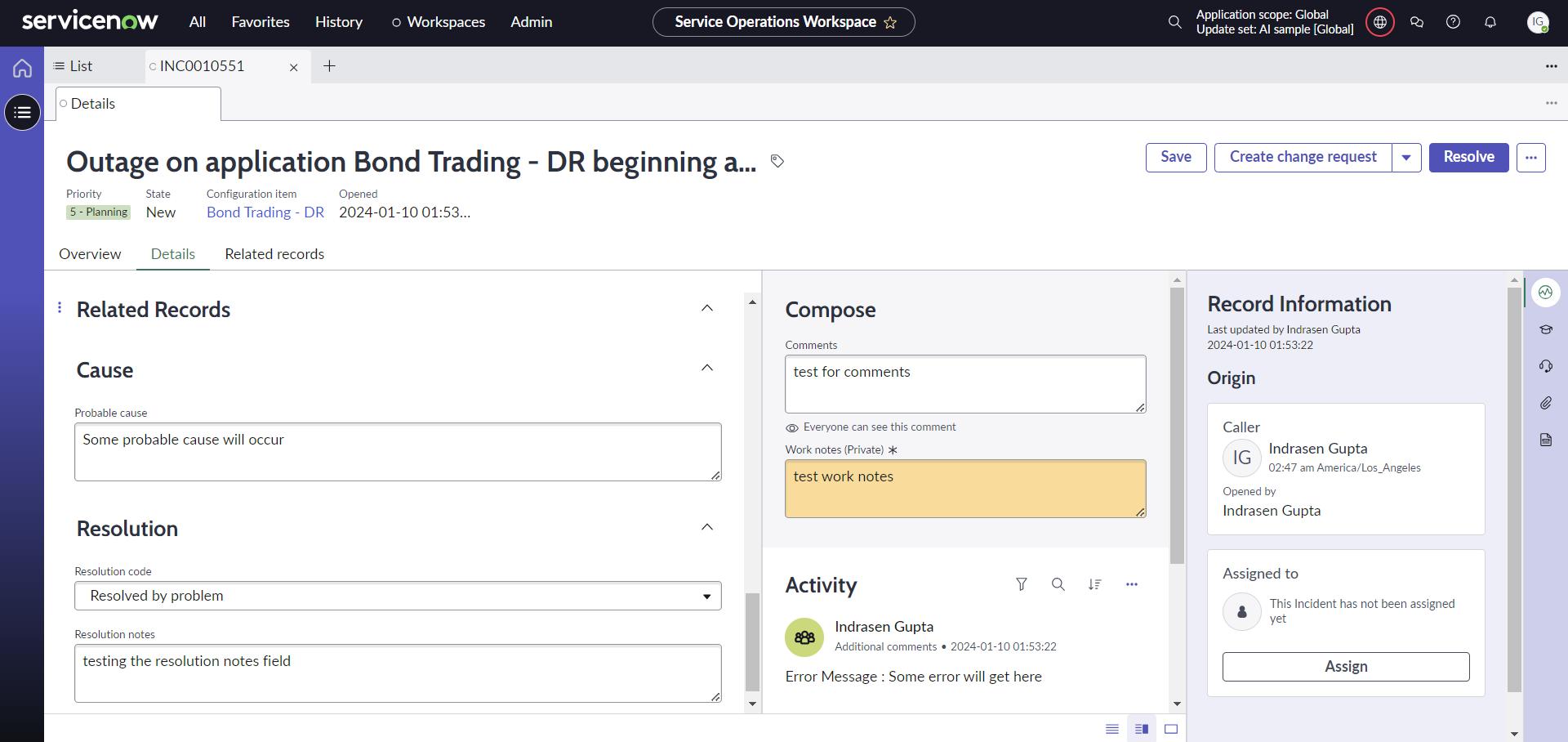Viewport: 1568px width, 742px height.
Task: Favorite Service Operations Workspace with the star
Action: 890,23
